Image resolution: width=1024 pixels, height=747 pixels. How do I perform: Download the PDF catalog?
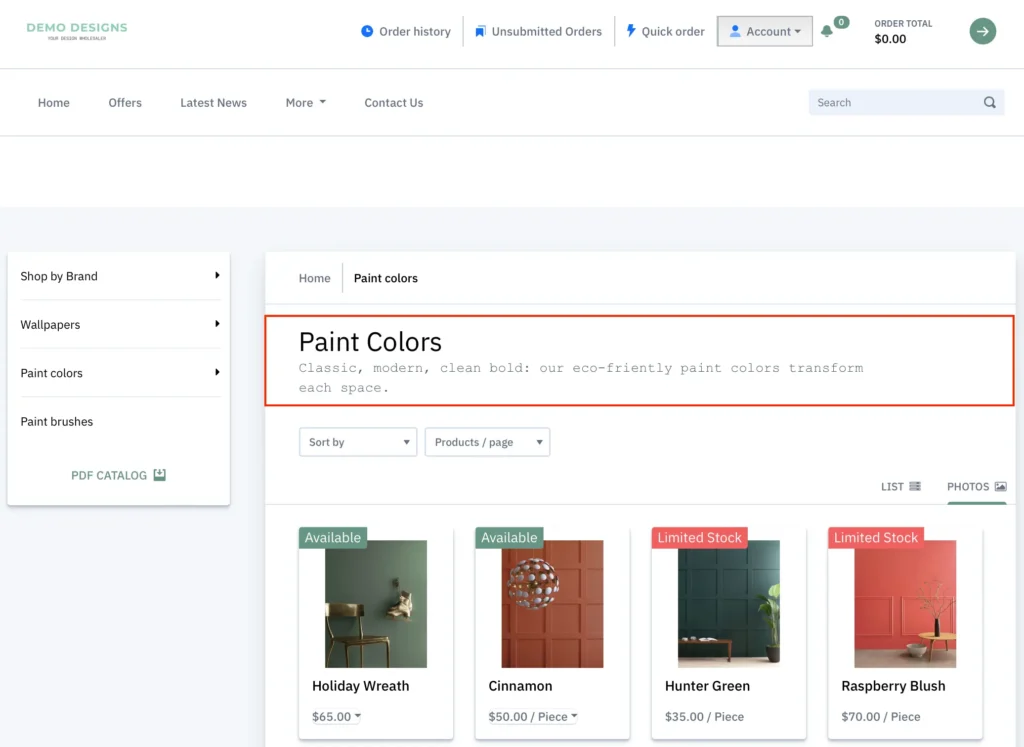118,475
